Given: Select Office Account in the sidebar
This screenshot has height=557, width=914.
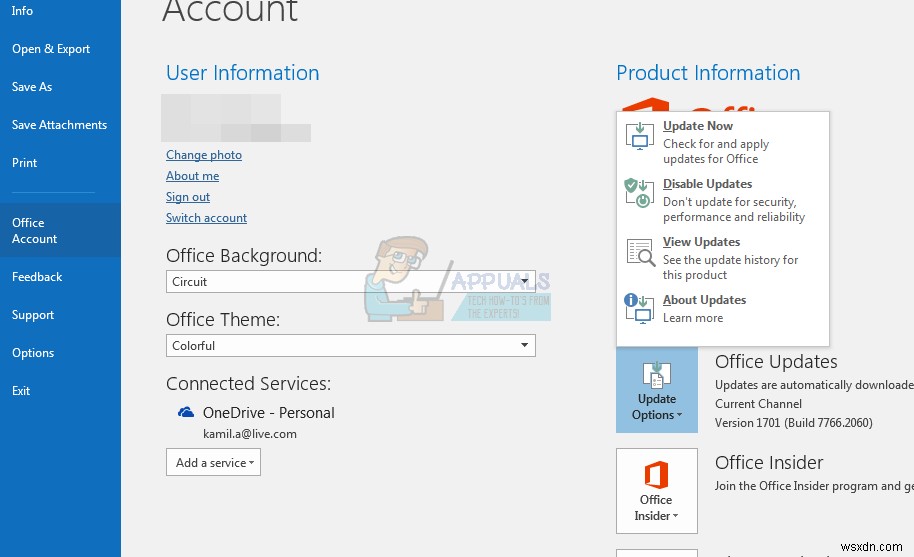Looking at the screenshot, I should click(60, 230).
